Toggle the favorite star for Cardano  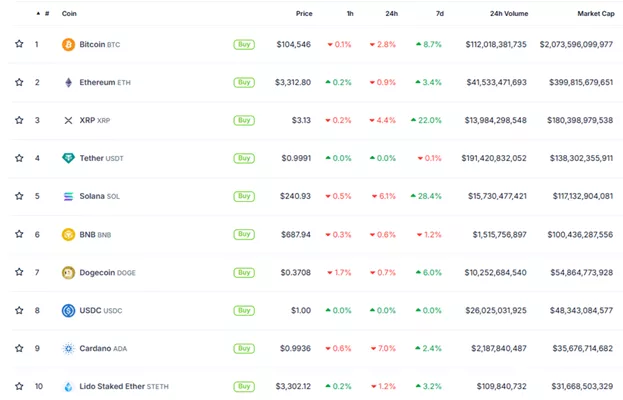19,348
